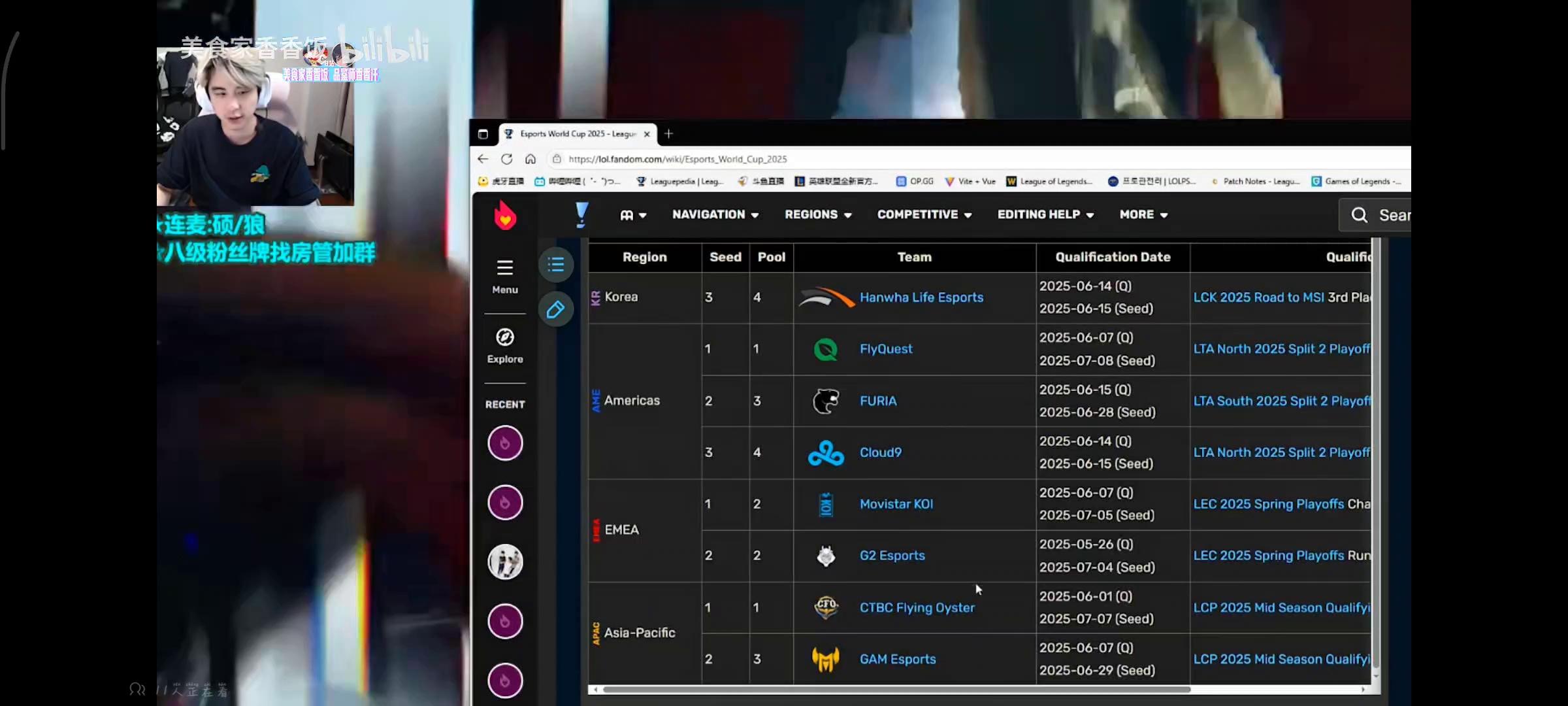
Task: Expand the NAVIGATION dropdown menu
Action: [715, 214]
